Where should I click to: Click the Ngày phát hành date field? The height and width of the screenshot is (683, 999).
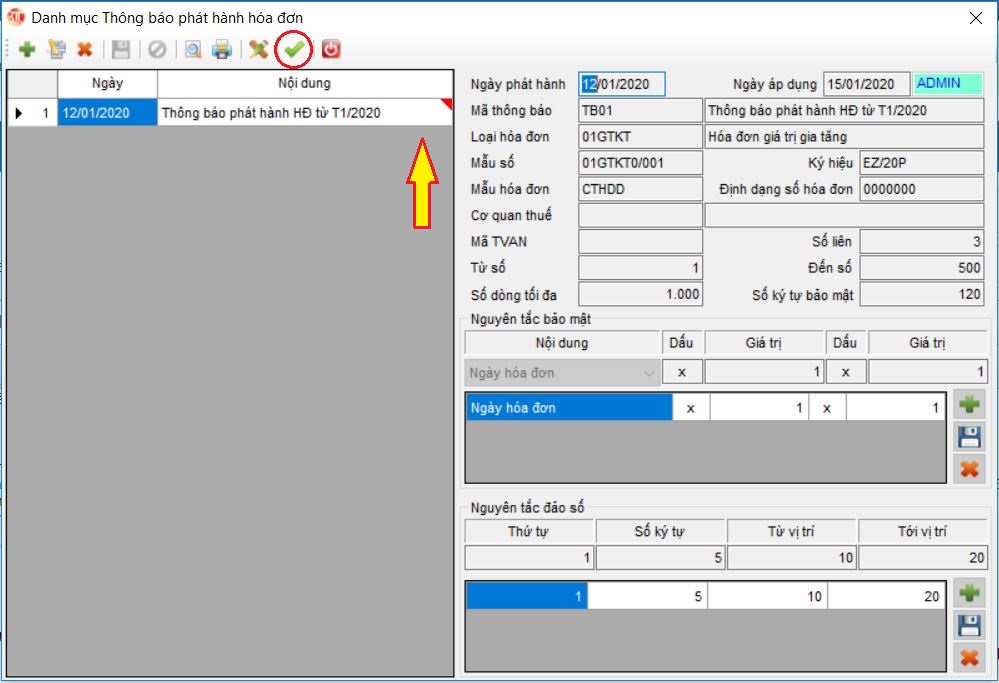(622, 84)
